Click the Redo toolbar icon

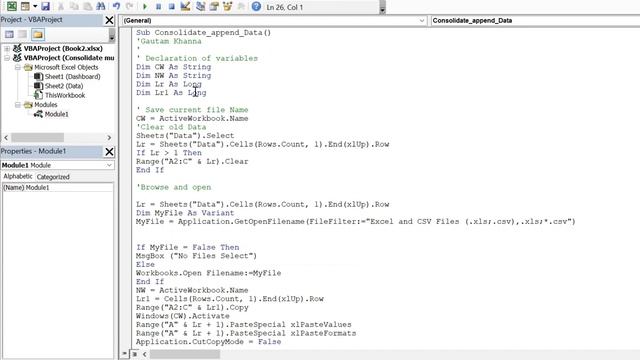point(130,6)
